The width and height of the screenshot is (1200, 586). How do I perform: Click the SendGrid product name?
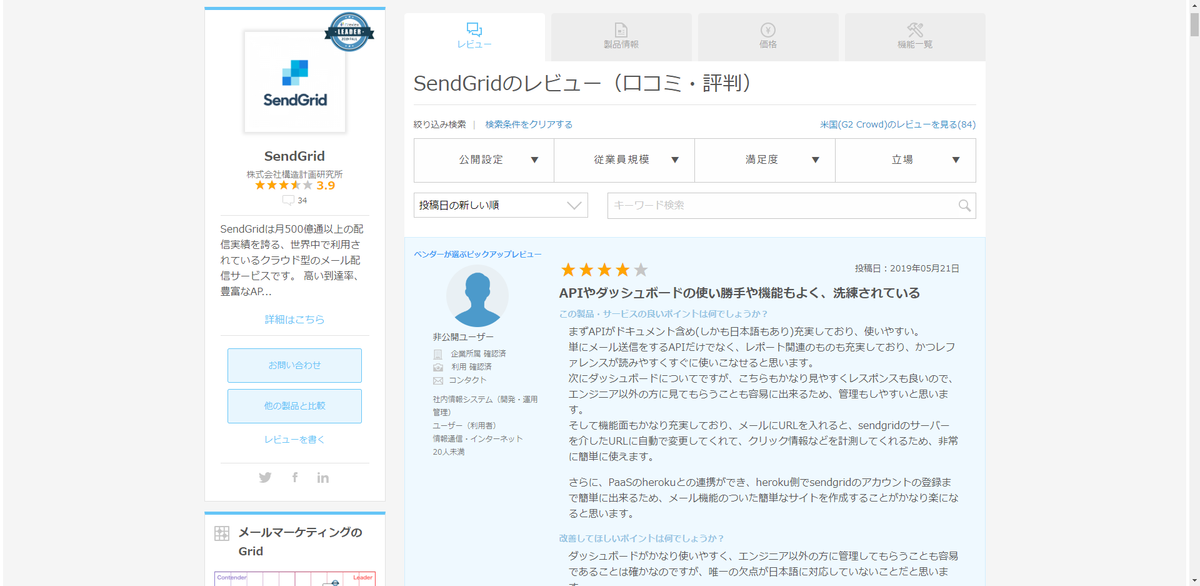294,156
